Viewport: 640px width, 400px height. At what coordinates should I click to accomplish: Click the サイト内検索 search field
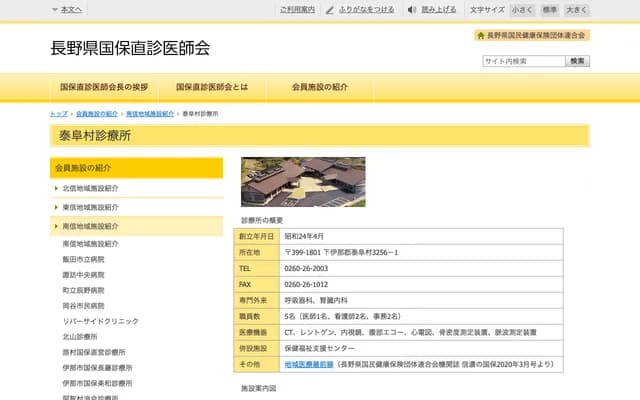point(522,61)
